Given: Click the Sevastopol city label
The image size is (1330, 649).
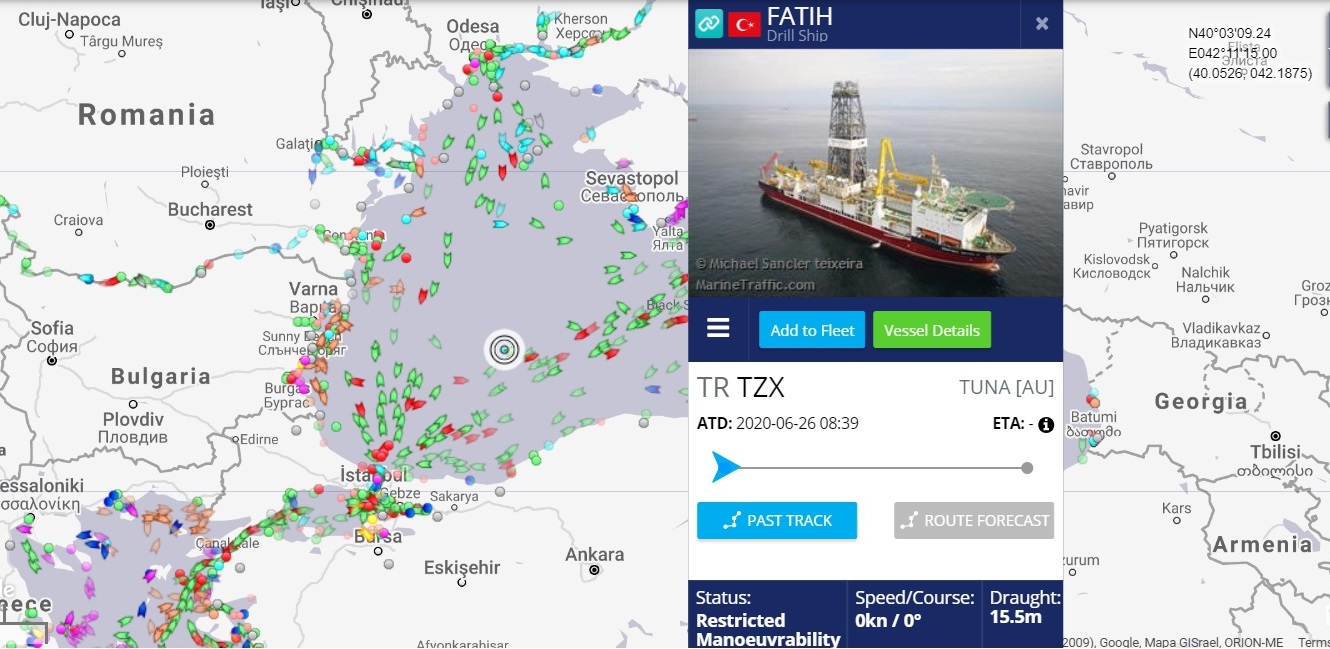Looking at the screenshot, I should coord(632,178).
